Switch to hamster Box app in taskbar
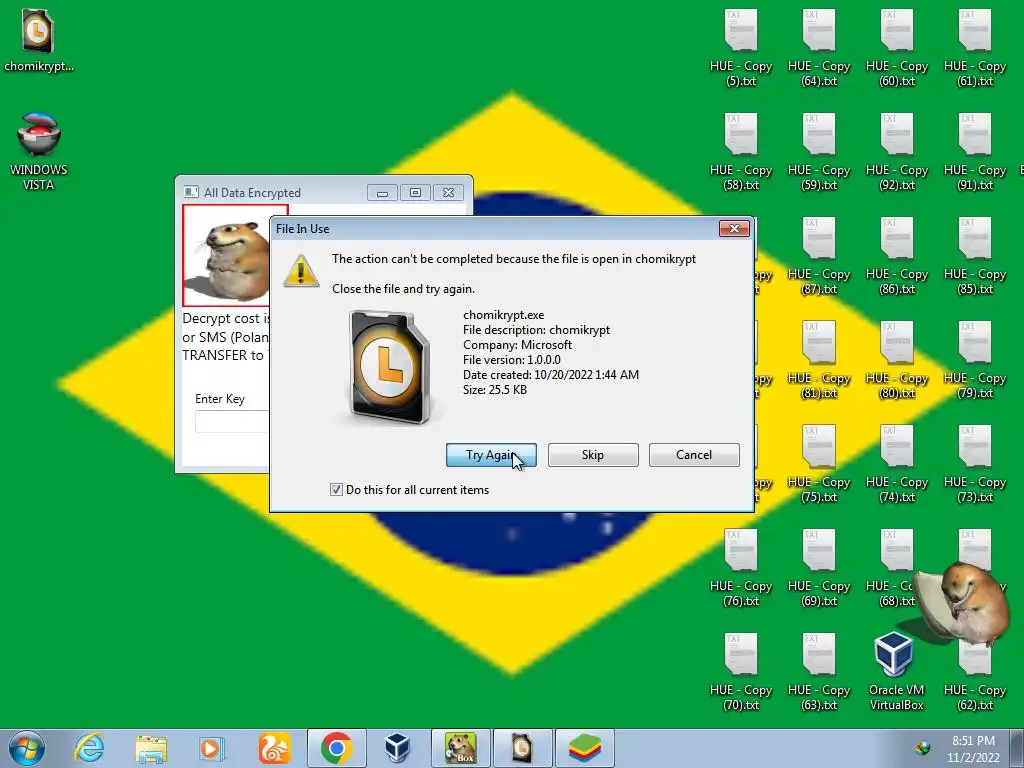This screenshot has height=768, width=1024. (461, 748)
